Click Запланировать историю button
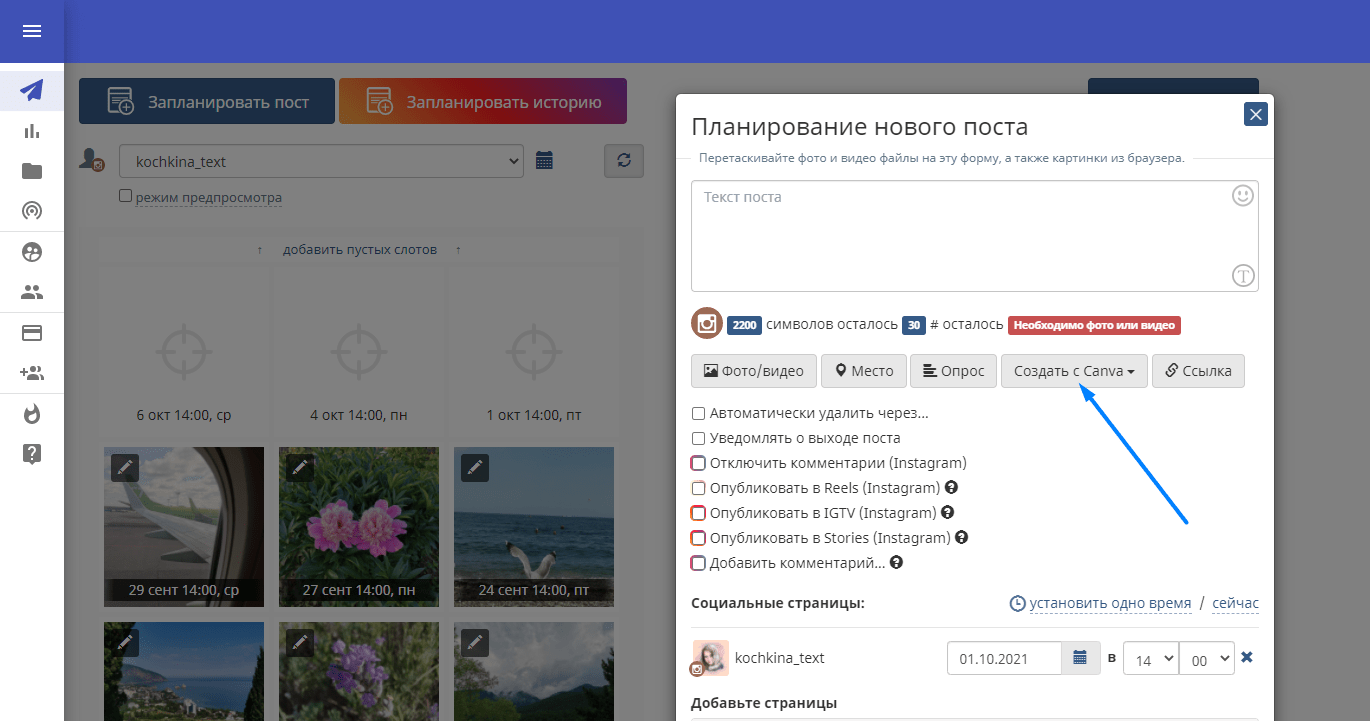1370x721 pixels. point(483,101)
